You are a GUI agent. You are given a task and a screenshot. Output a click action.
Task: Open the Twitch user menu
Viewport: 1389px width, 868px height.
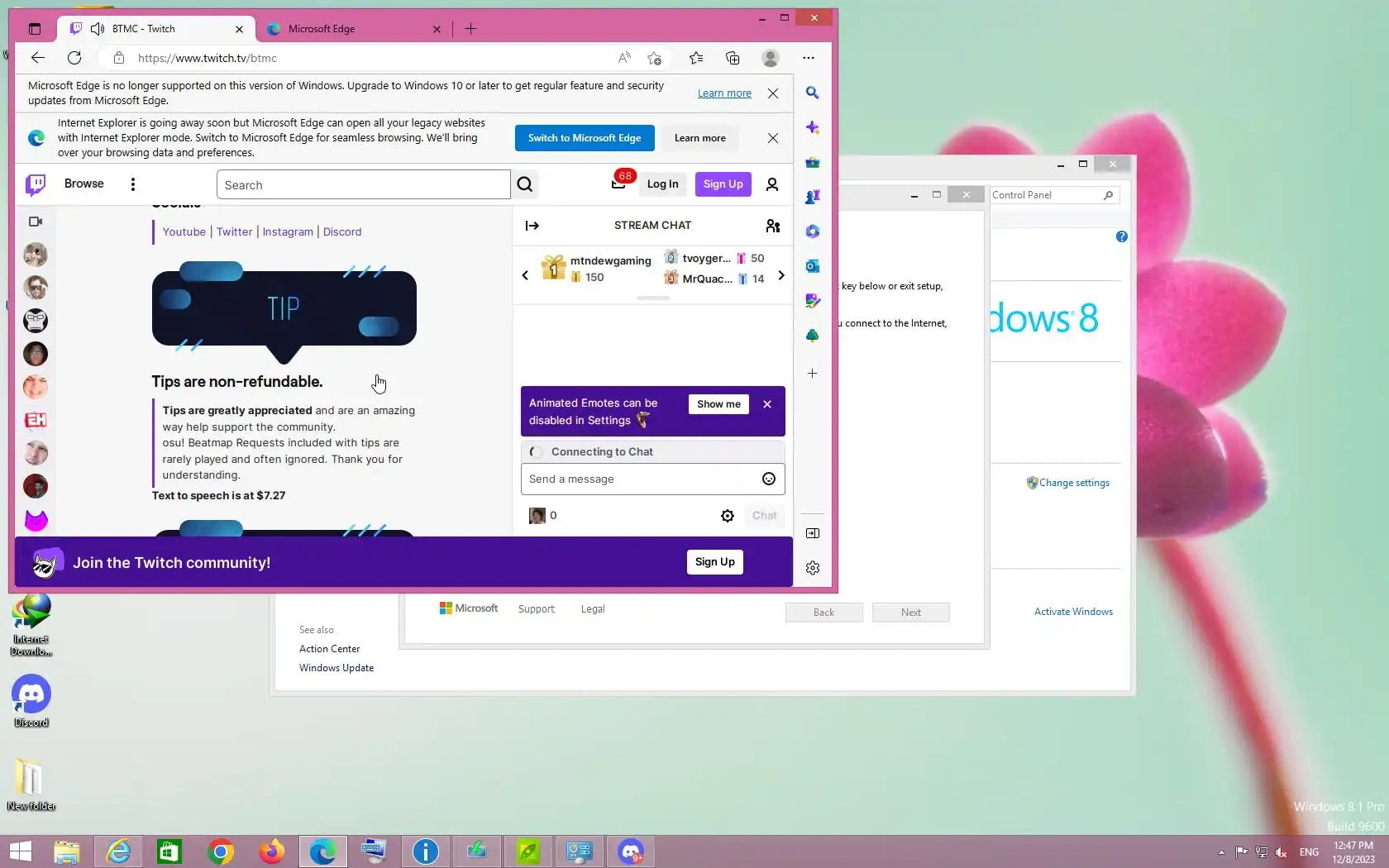(772, 184)
